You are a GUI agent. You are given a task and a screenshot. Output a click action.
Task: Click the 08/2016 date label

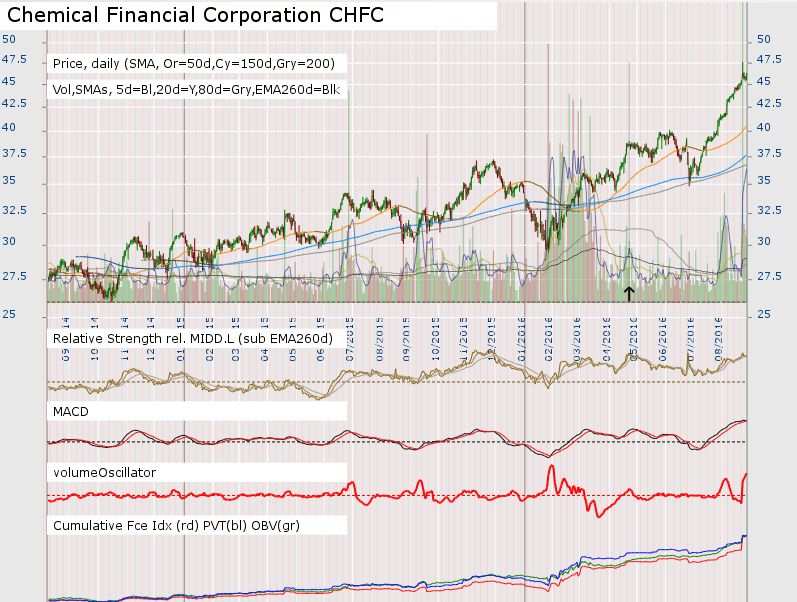click(719, 339)
